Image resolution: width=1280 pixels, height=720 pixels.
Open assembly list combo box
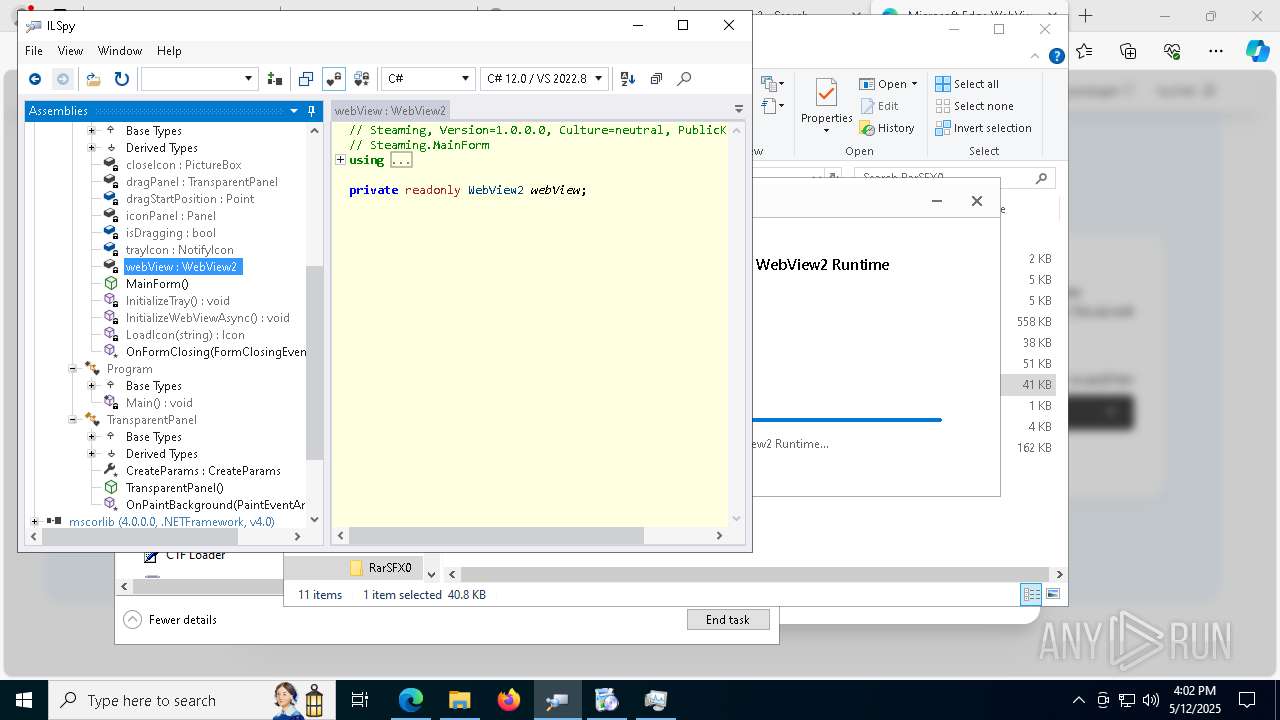[x=199, y=79]
